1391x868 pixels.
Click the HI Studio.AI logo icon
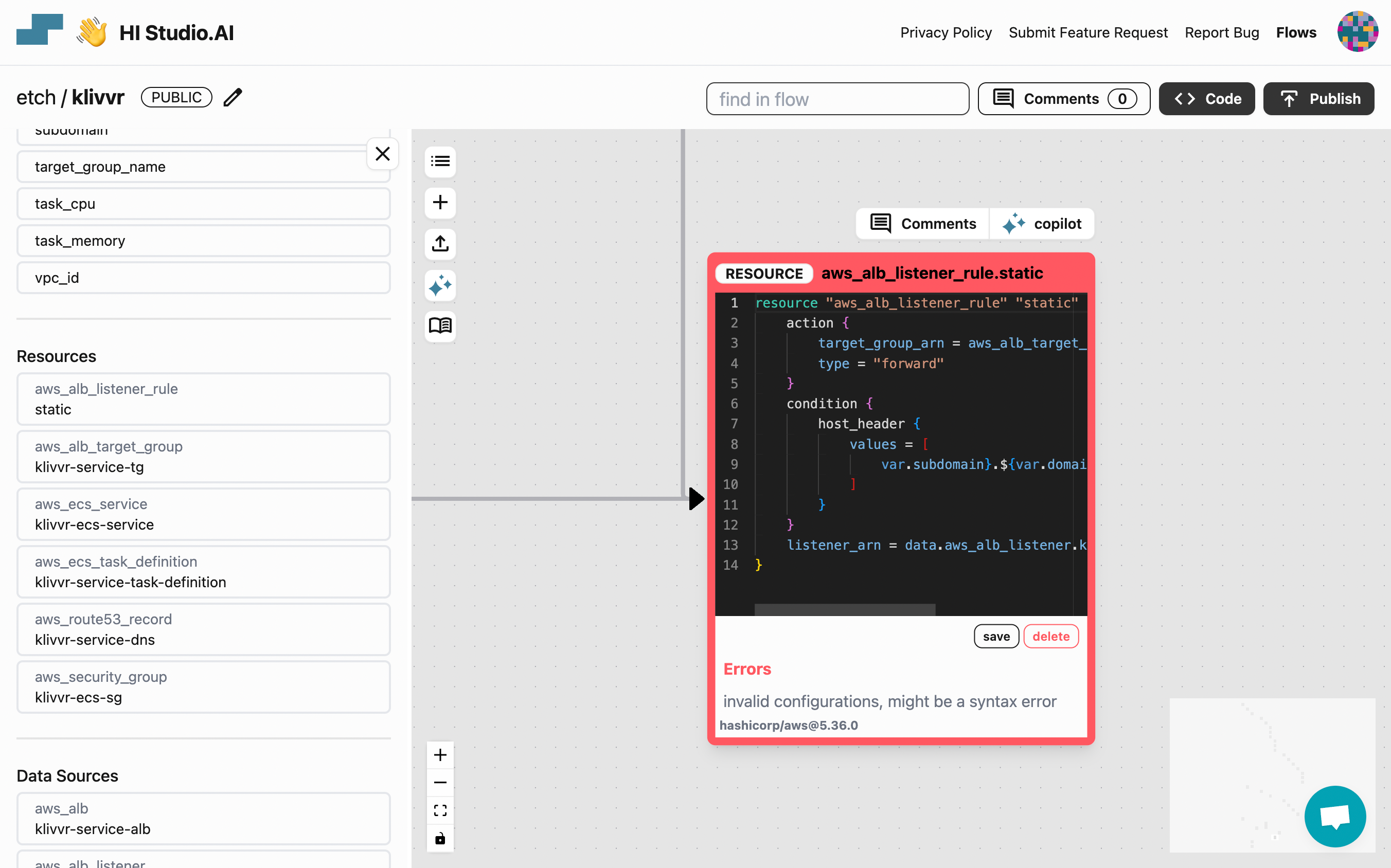click(x=39, y=33)
